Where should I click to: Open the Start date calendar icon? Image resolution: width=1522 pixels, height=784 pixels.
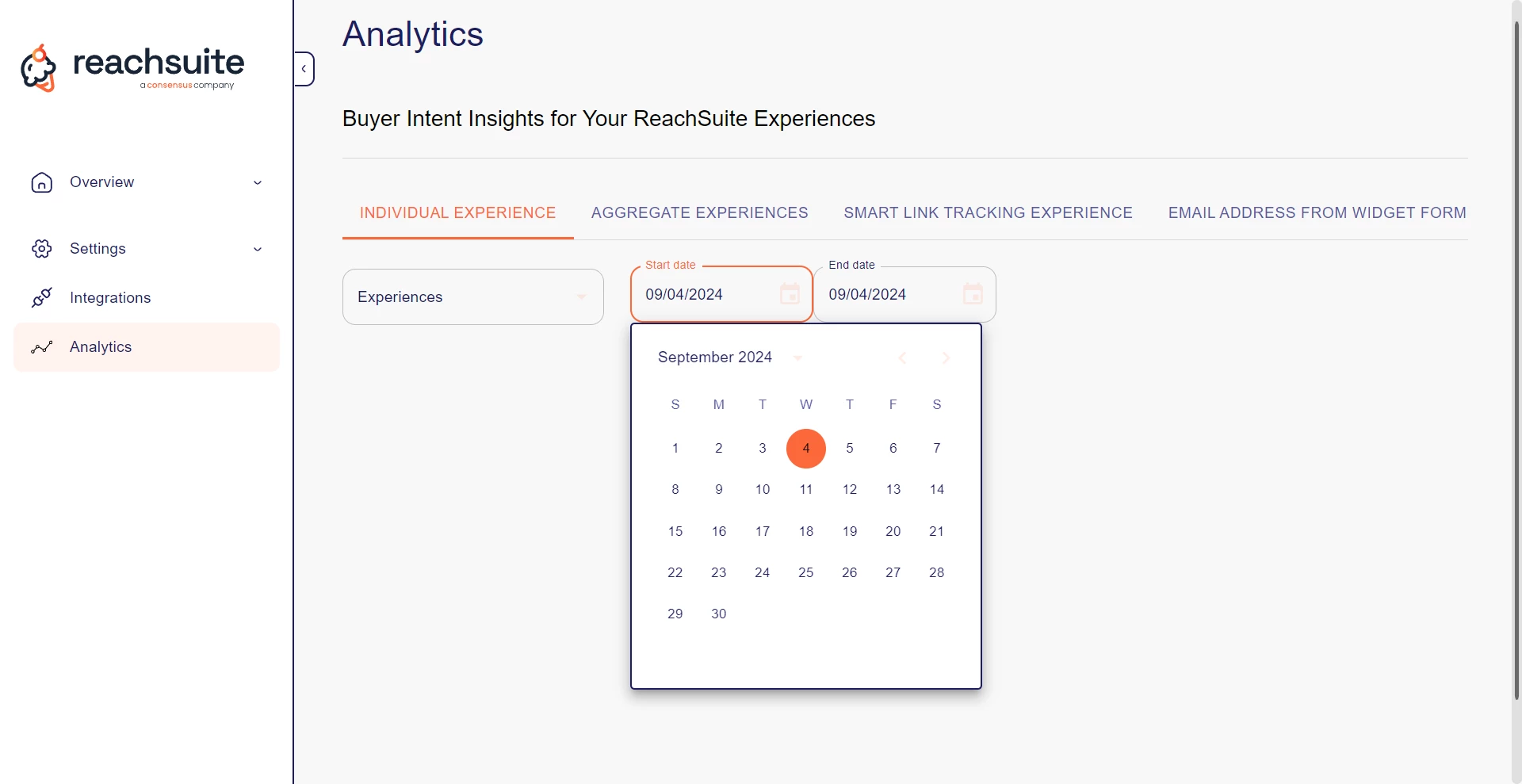[x=790, y=294]
